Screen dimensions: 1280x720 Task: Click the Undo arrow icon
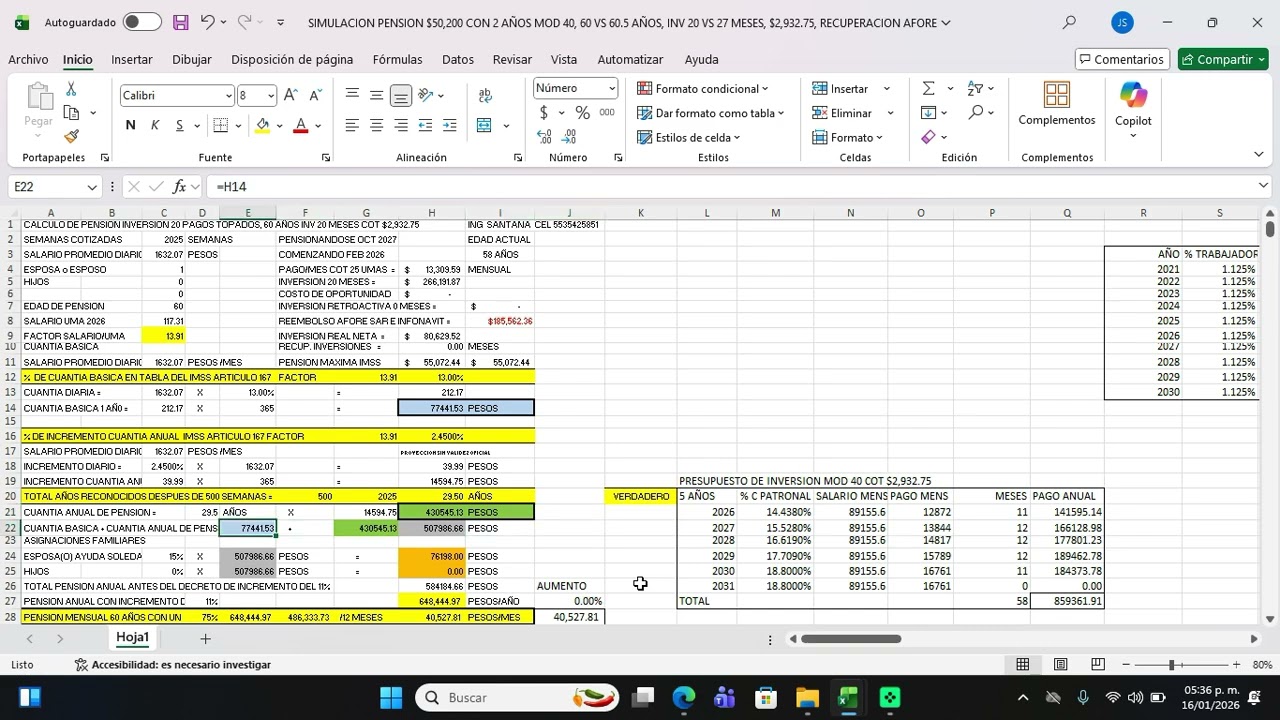pyautogui.click(x=207, y=22)
